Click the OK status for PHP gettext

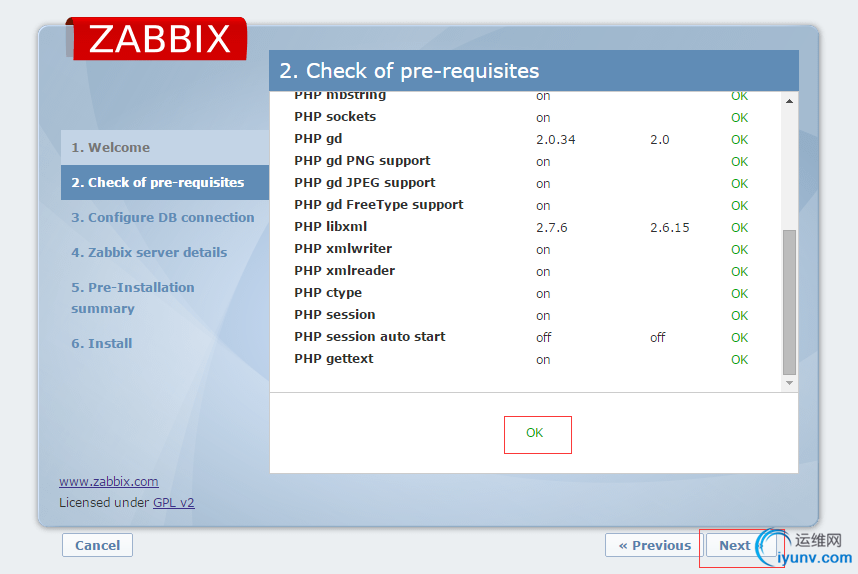point(739,360)
